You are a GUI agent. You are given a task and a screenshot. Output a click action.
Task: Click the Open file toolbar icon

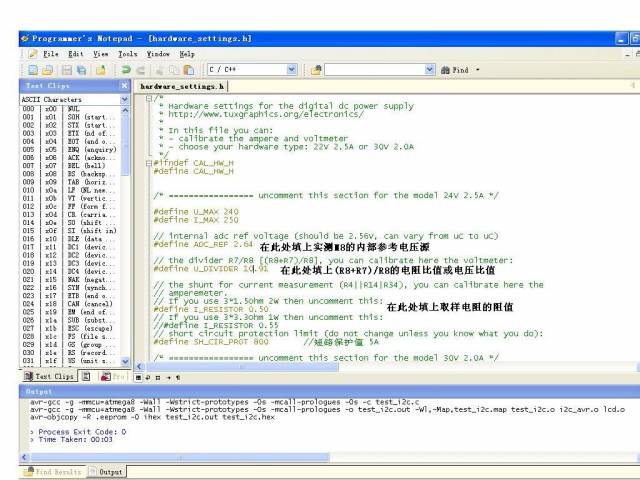pos(47,70)
